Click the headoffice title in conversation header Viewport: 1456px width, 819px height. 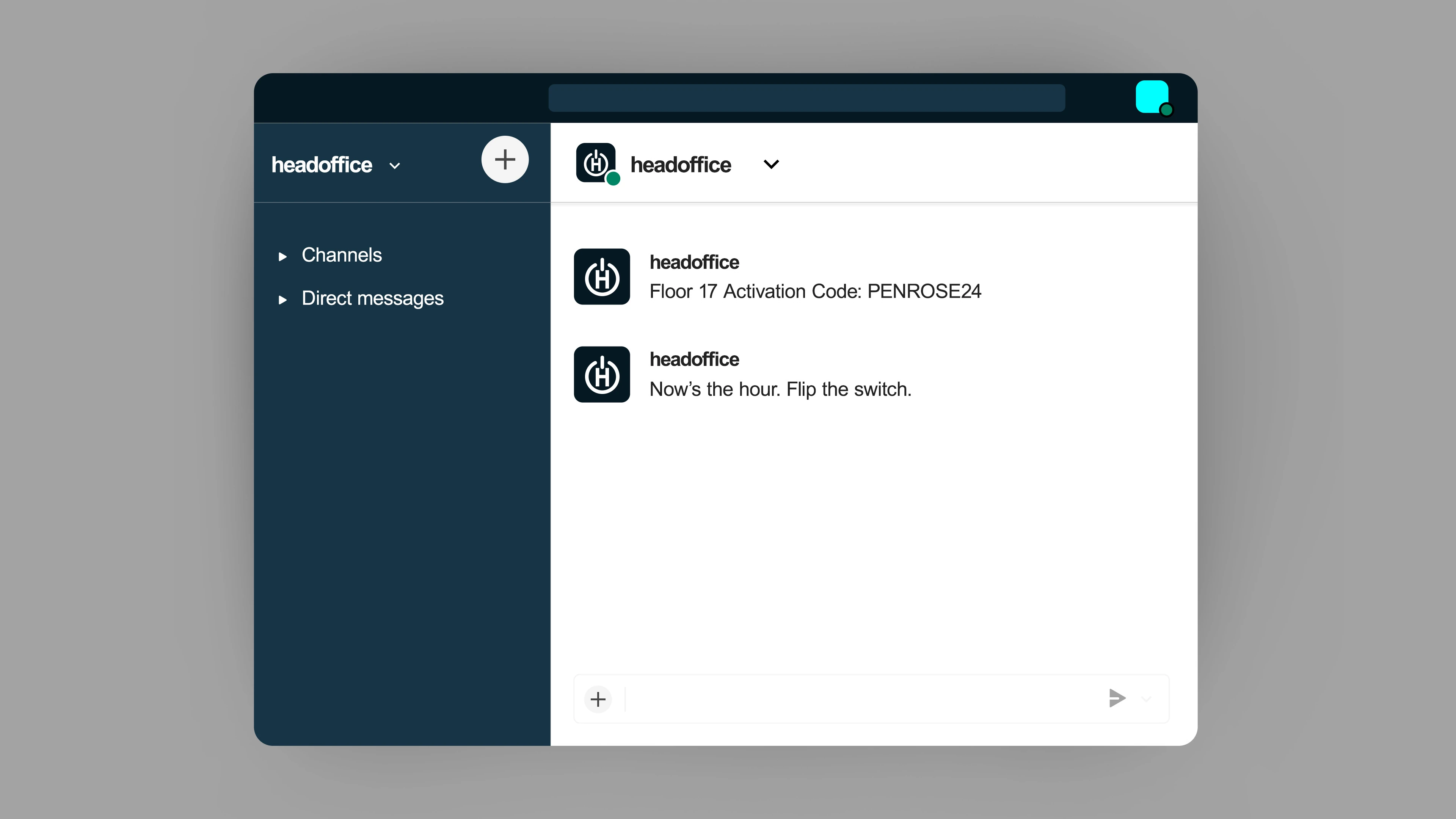681,165
